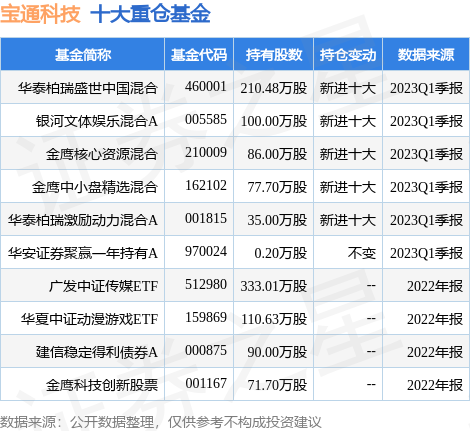Open 华泰柏瑞激励动力混合A row
This screenshot has width=470, height=431.
pos(82,220)
